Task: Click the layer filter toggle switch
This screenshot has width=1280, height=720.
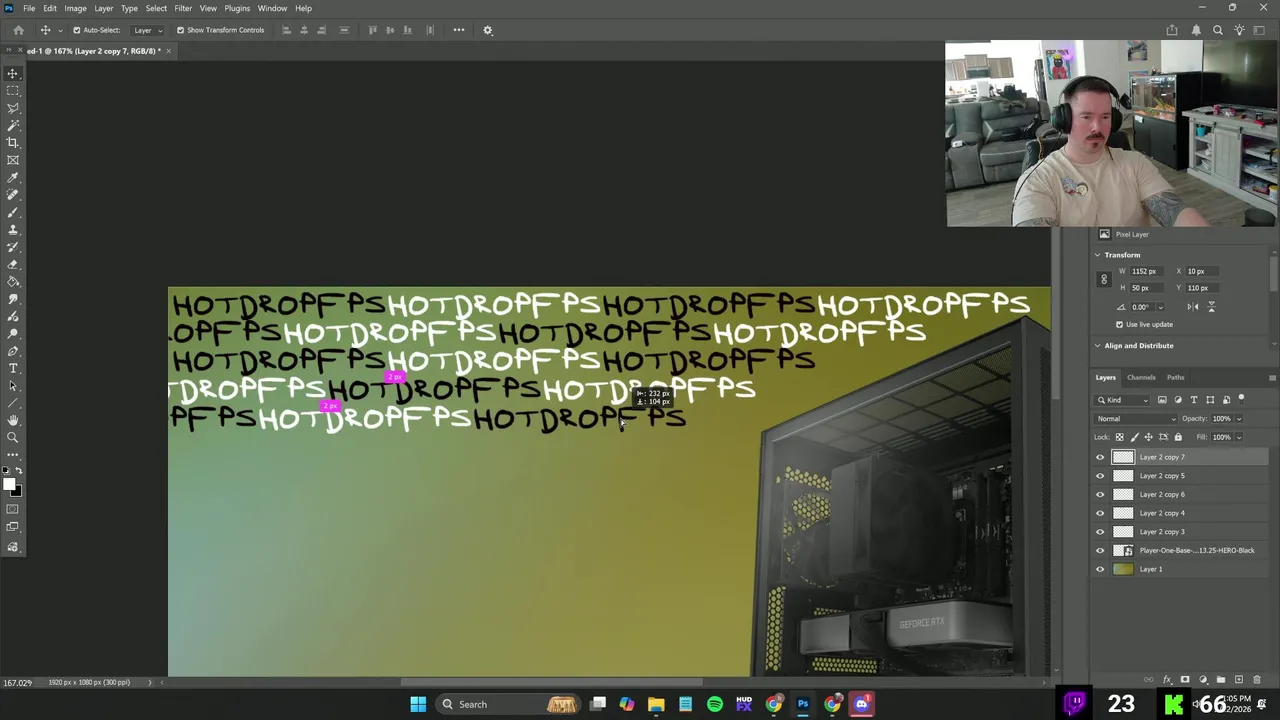Action: click(1241, 400)
